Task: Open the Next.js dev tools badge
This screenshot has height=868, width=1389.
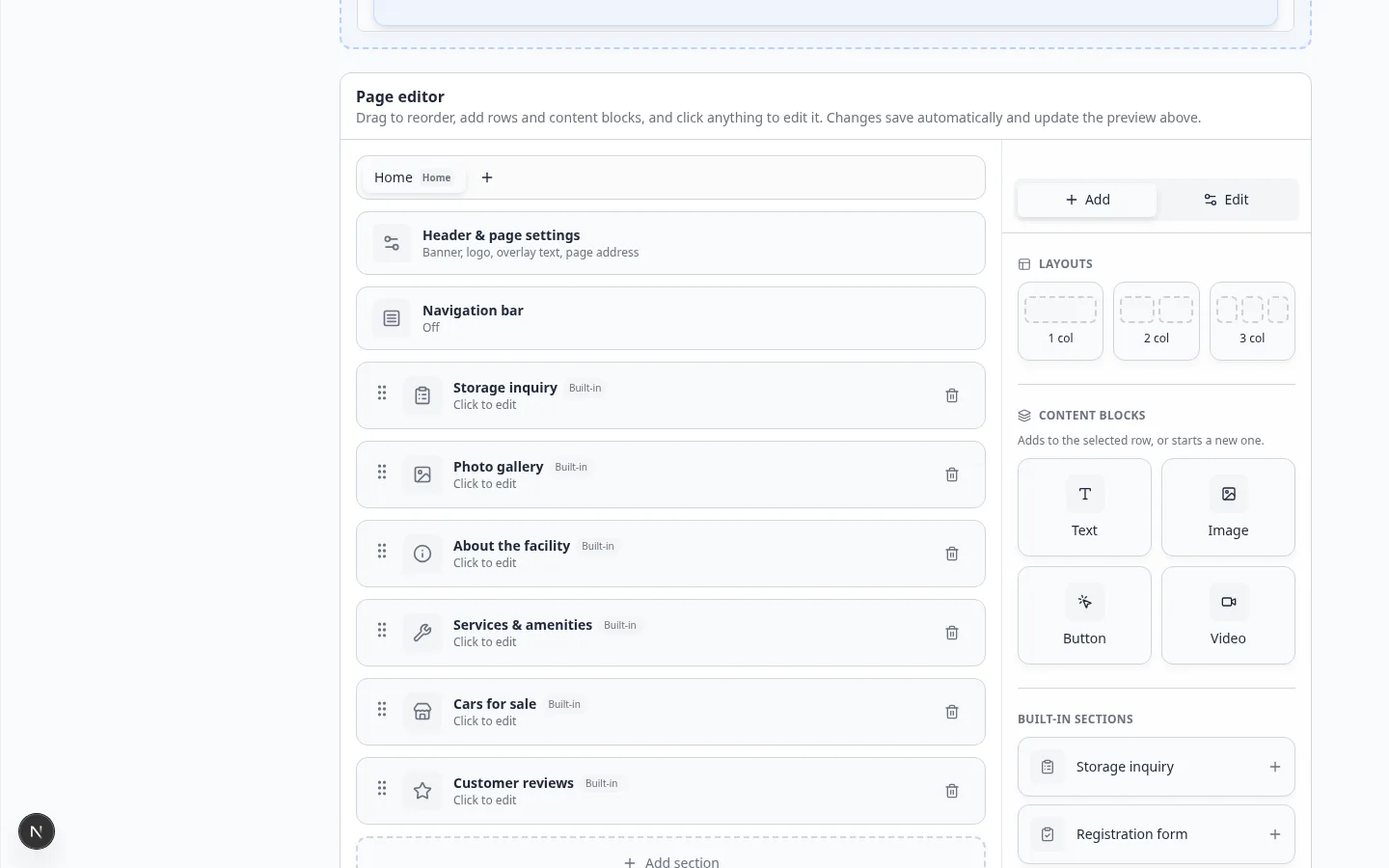Action: pos(37,831)
